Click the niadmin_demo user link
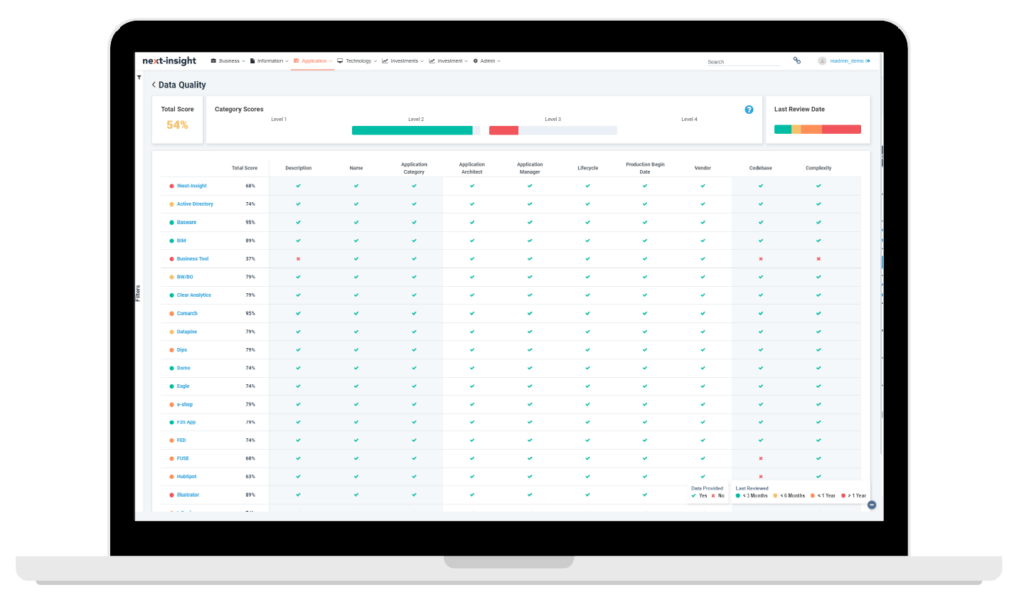1024x607 pixels. coord(850,61)
